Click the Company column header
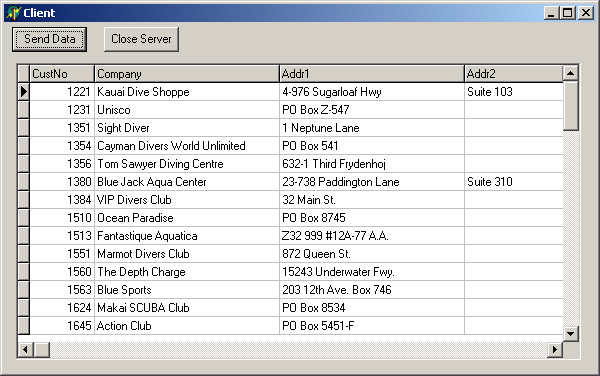Image resolution: width=600 pixels, height=376 pixels. click(187, 73)
